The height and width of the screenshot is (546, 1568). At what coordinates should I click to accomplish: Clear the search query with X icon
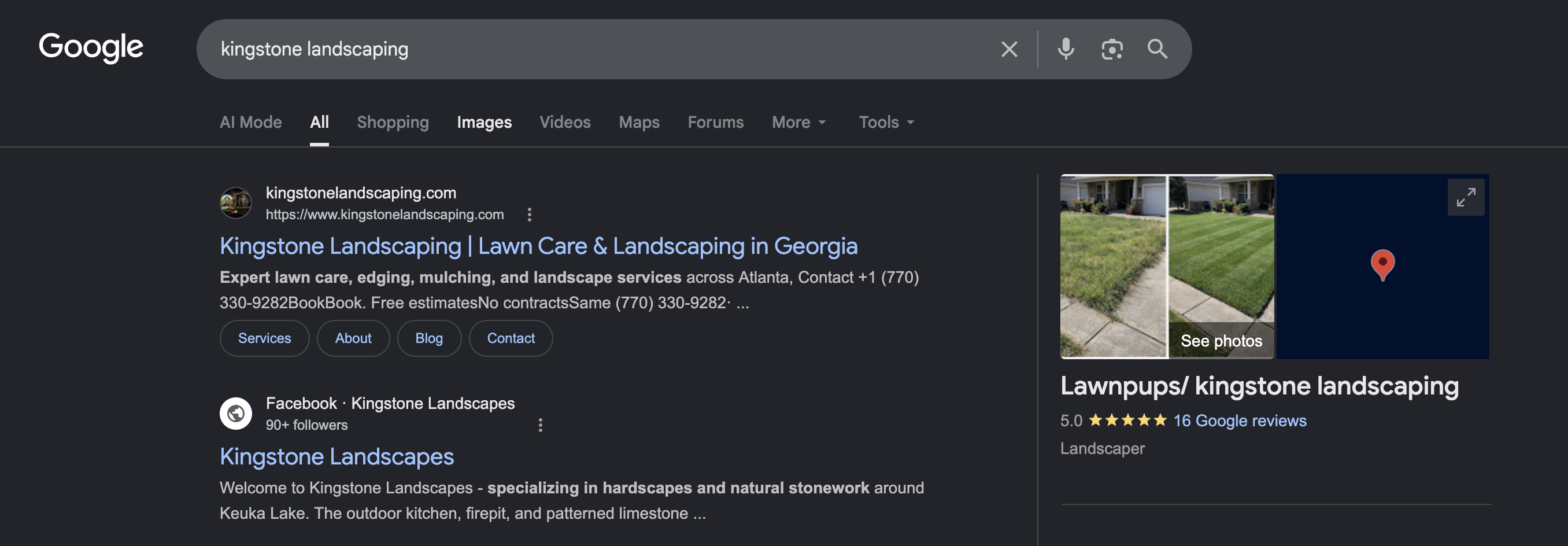tap(1009, 49)
